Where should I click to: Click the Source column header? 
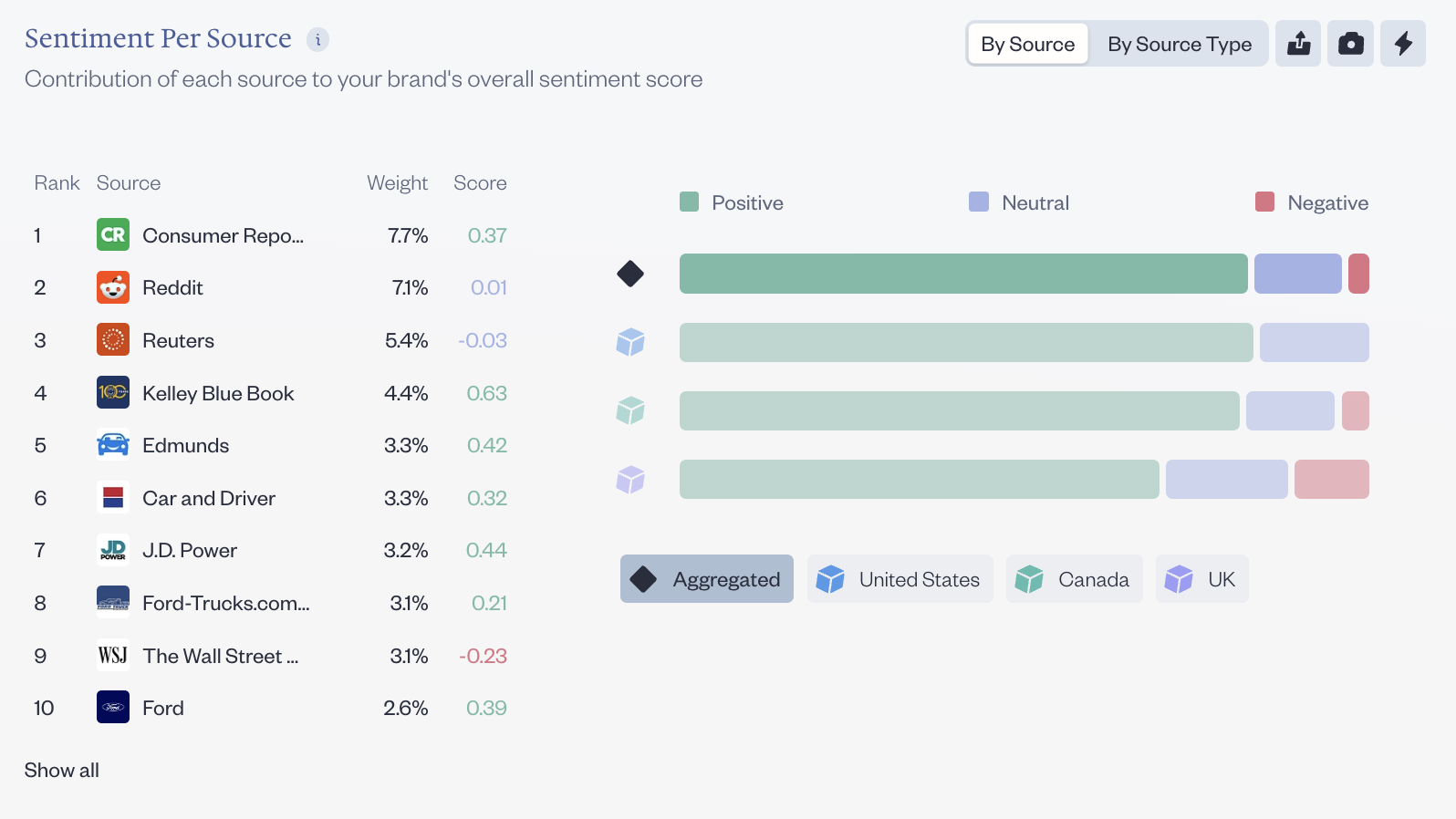point(129,183)
